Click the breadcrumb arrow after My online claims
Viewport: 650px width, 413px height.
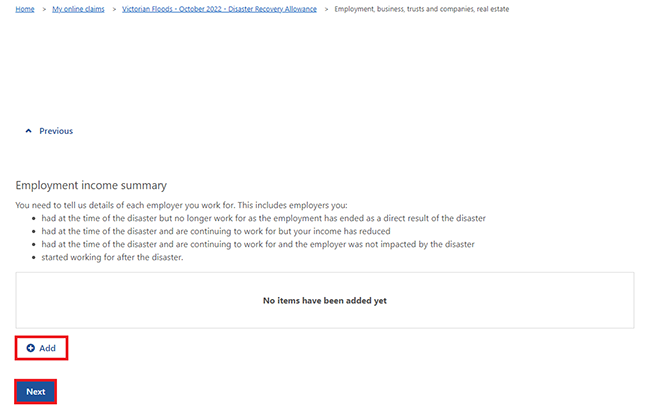pos(114,9)
